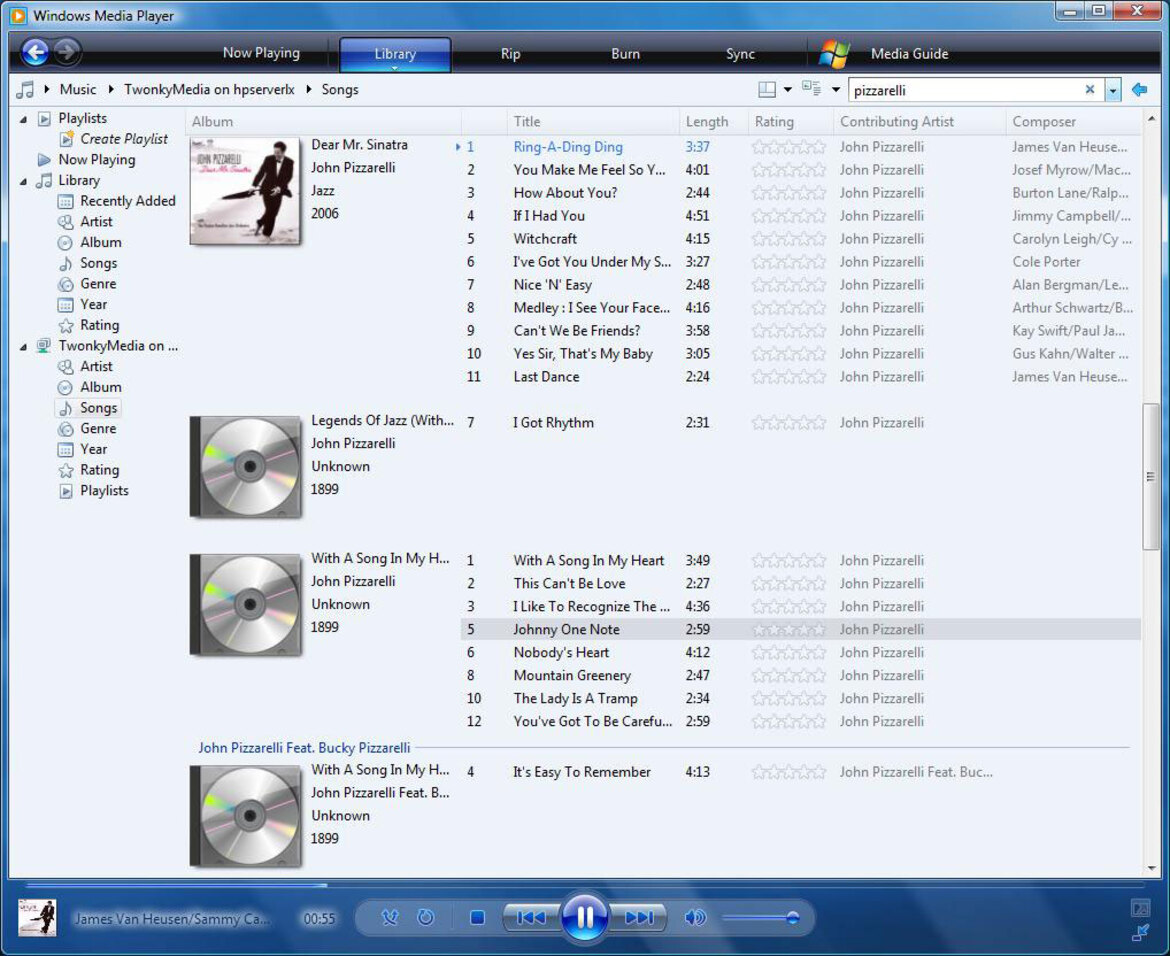1170x956 pixels.
Task: Click the playback seek bar
Action: pyautogui.click(x=584, y=885)
